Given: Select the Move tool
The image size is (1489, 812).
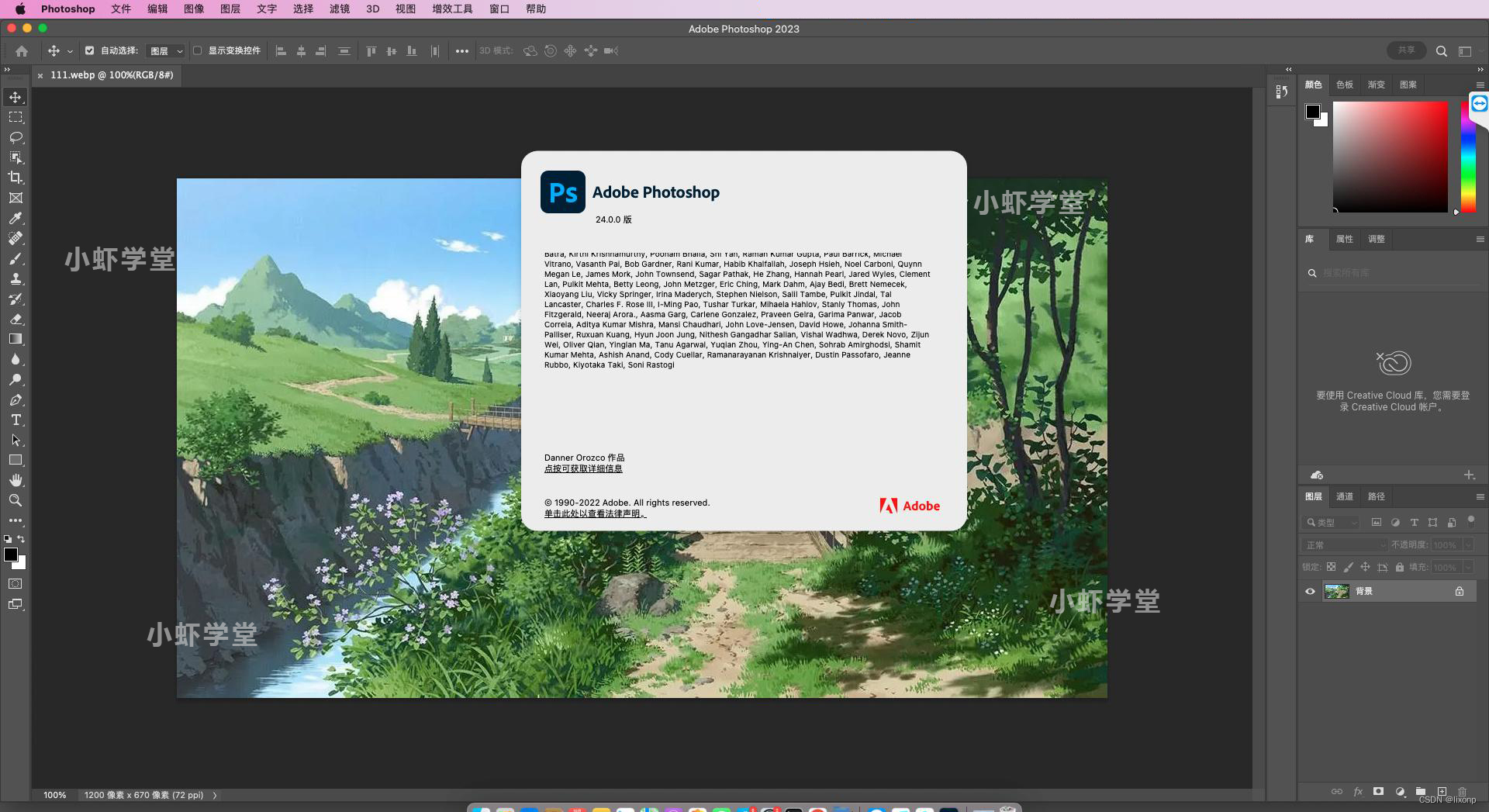Looking at the screenshot, I should pyautogui.click(x=16, y=97).
